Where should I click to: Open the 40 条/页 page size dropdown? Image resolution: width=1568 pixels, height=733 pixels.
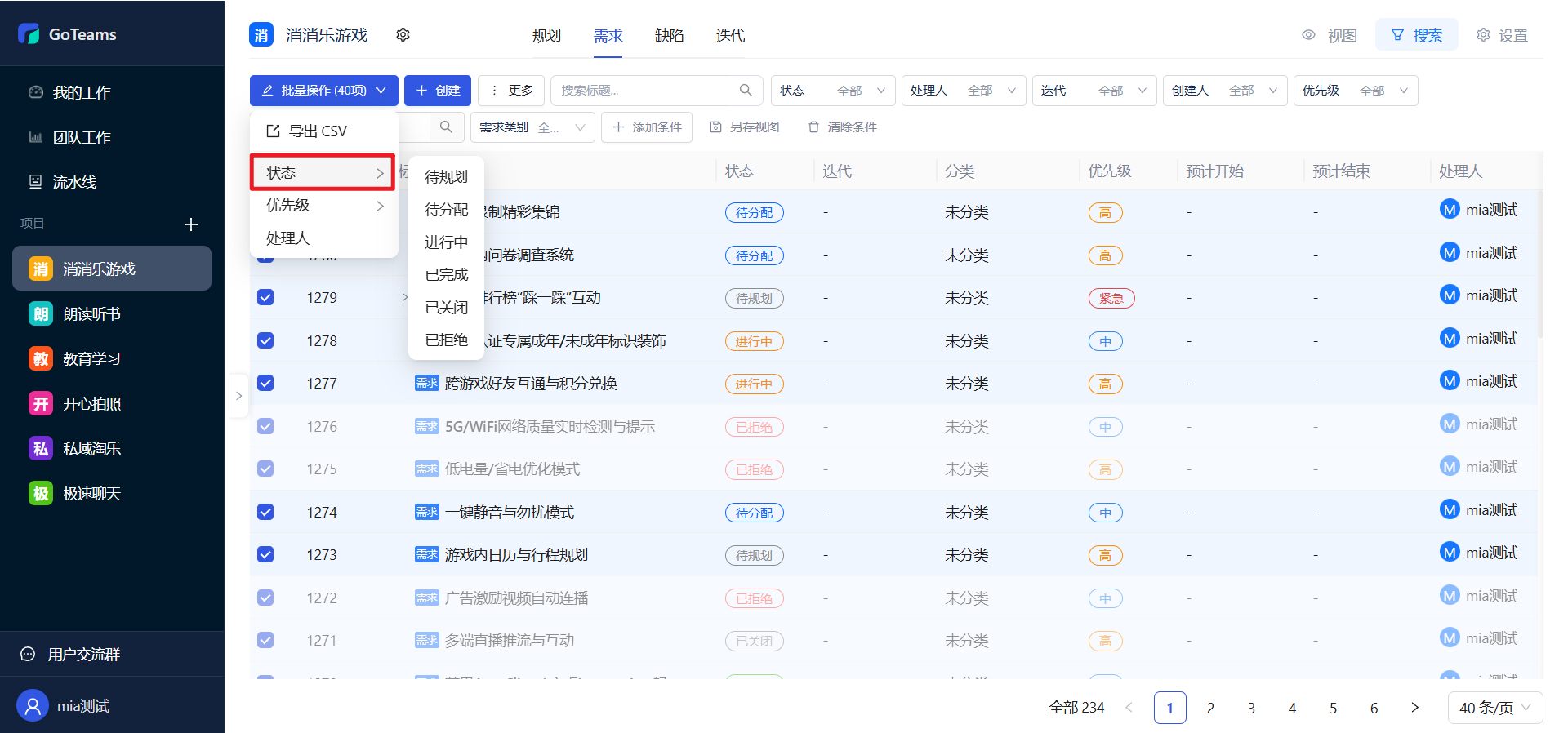(x=1495, y=708)
